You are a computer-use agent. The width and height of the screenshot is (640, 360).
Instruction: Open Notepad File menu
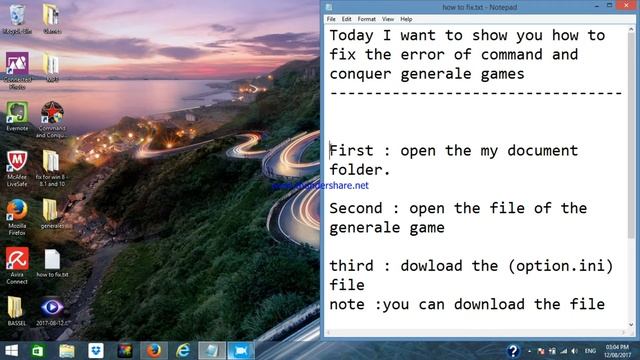[x=331, y=19]
